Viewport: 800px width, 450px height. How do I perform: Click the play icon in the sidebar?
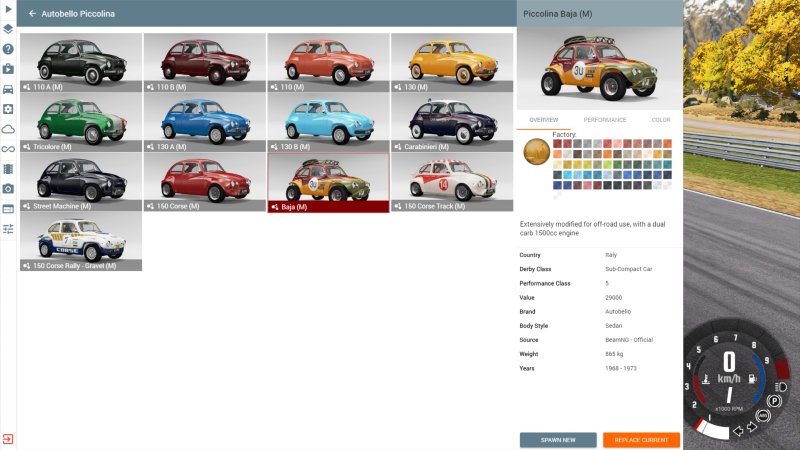click(x=8, y=9)
